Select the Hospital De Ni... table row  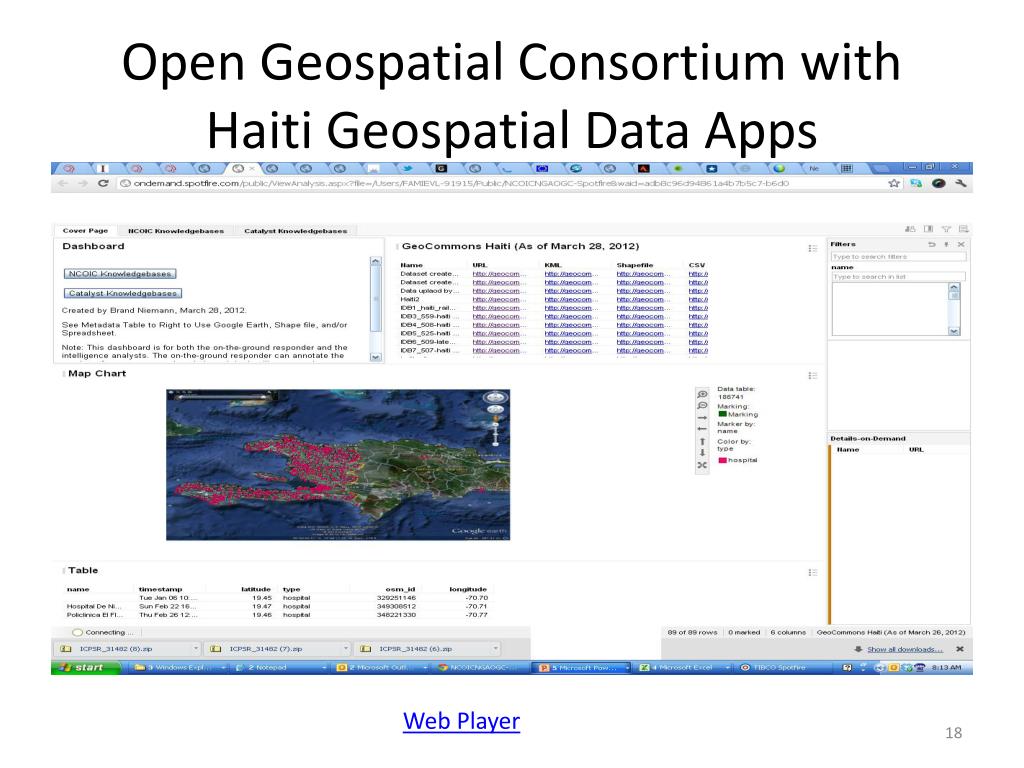tap(278, 606)
